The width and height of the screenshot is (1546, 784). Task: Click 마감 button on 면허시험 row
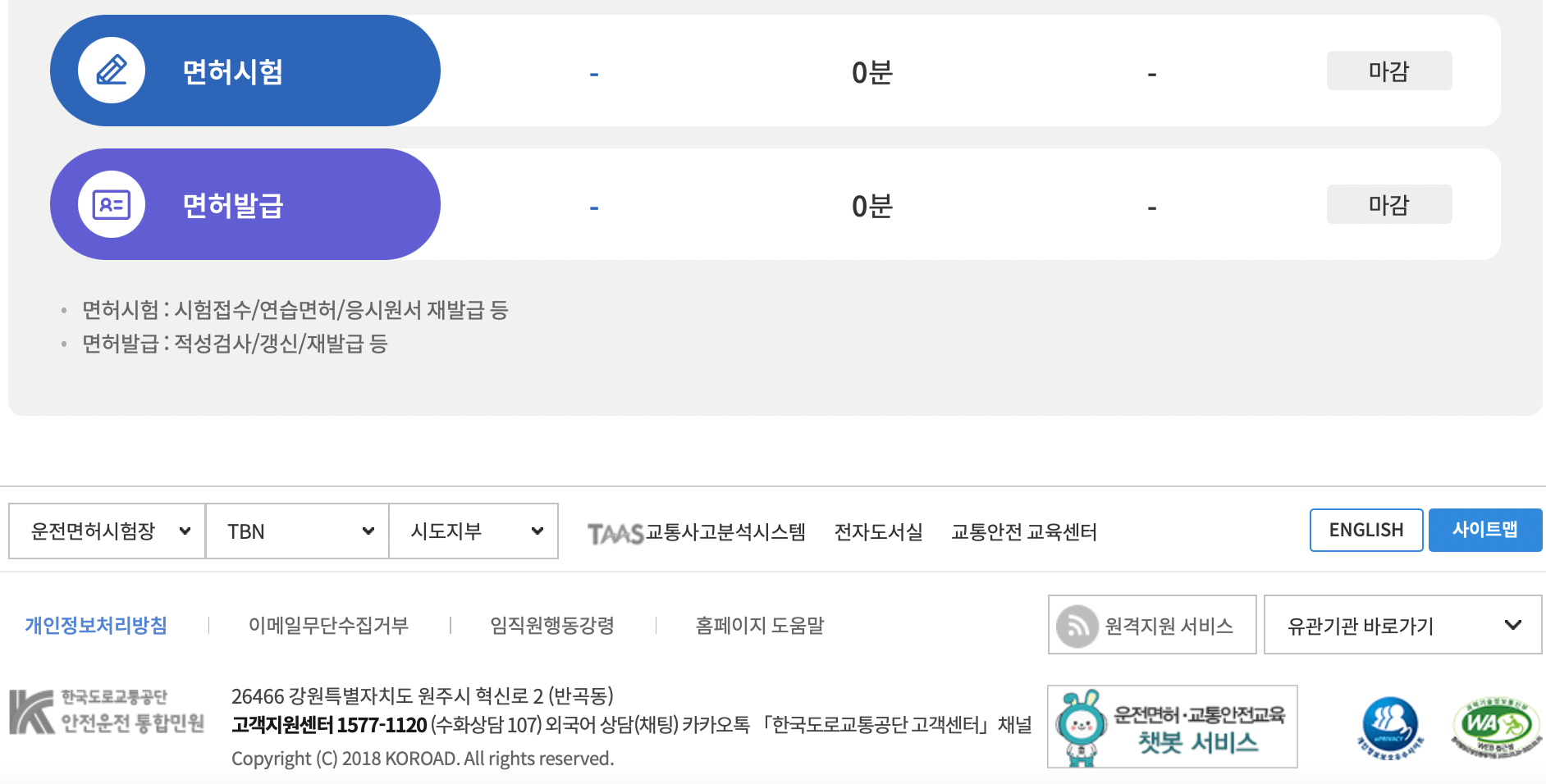coord(1389,71)
